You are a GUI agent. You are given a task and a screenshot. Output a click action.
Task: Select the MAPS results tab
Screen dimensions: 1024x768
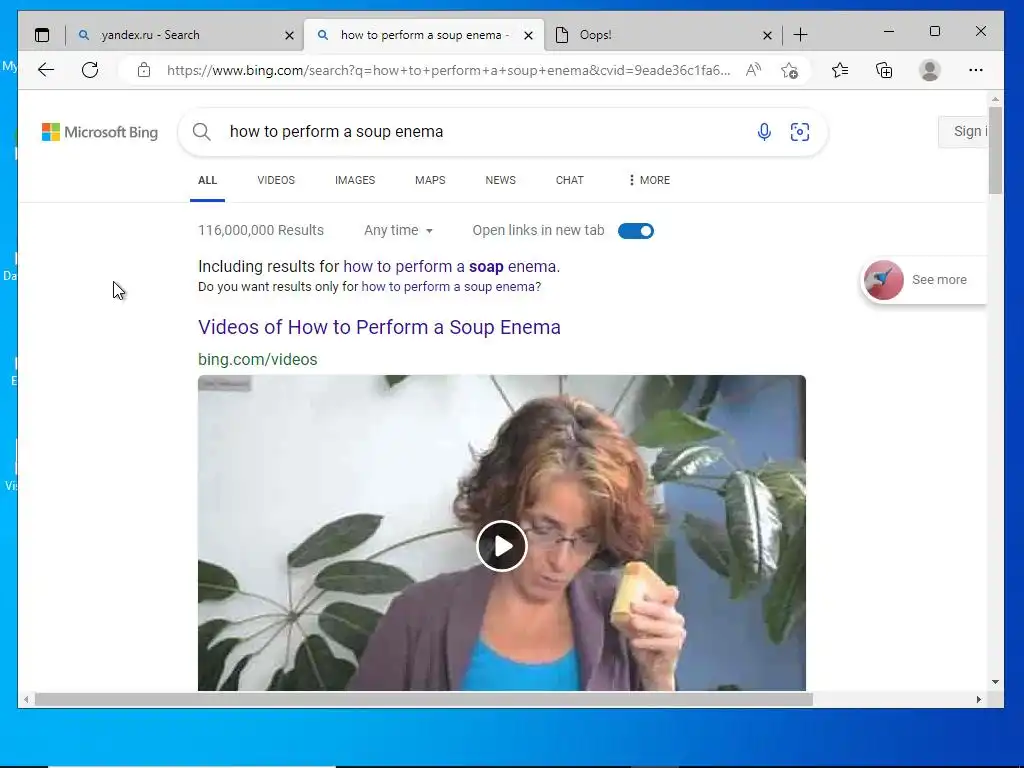[430, 180]
